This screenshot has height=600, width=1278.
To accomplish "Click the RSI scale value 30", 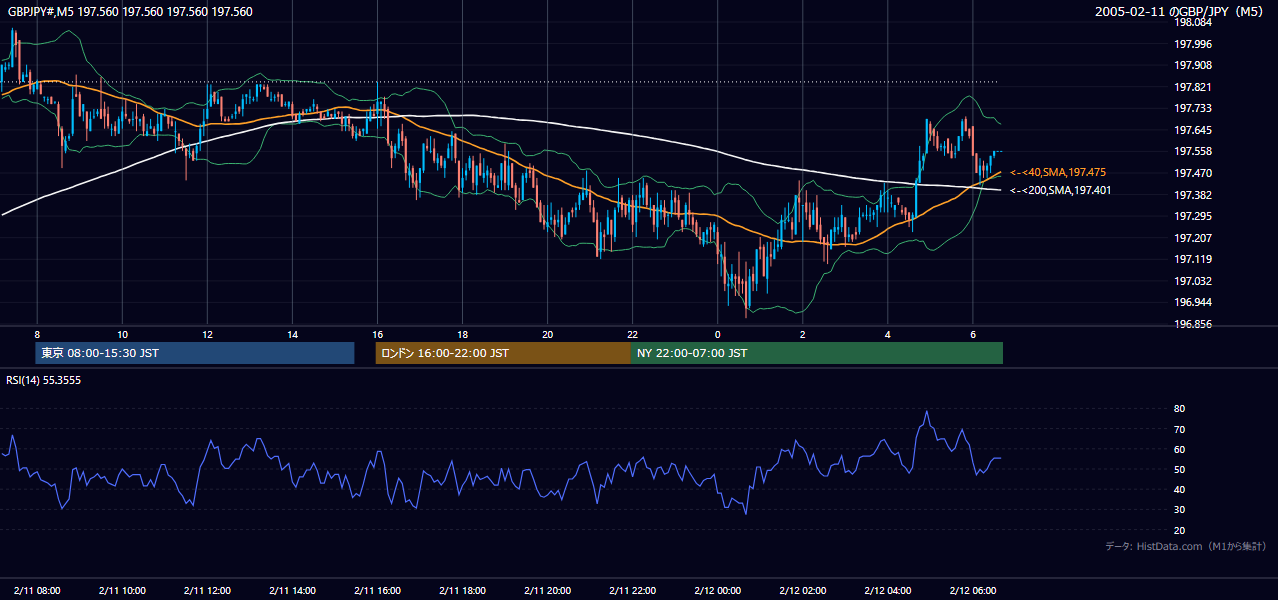I will pos(1179,510).
